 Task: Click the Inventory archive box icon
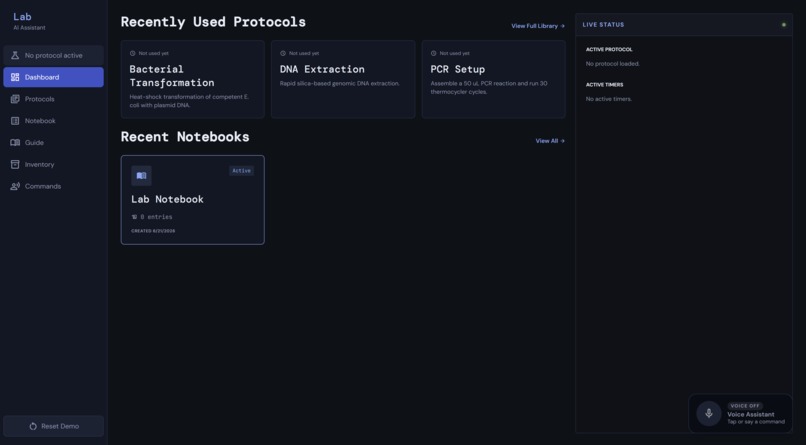pos(15,164)
